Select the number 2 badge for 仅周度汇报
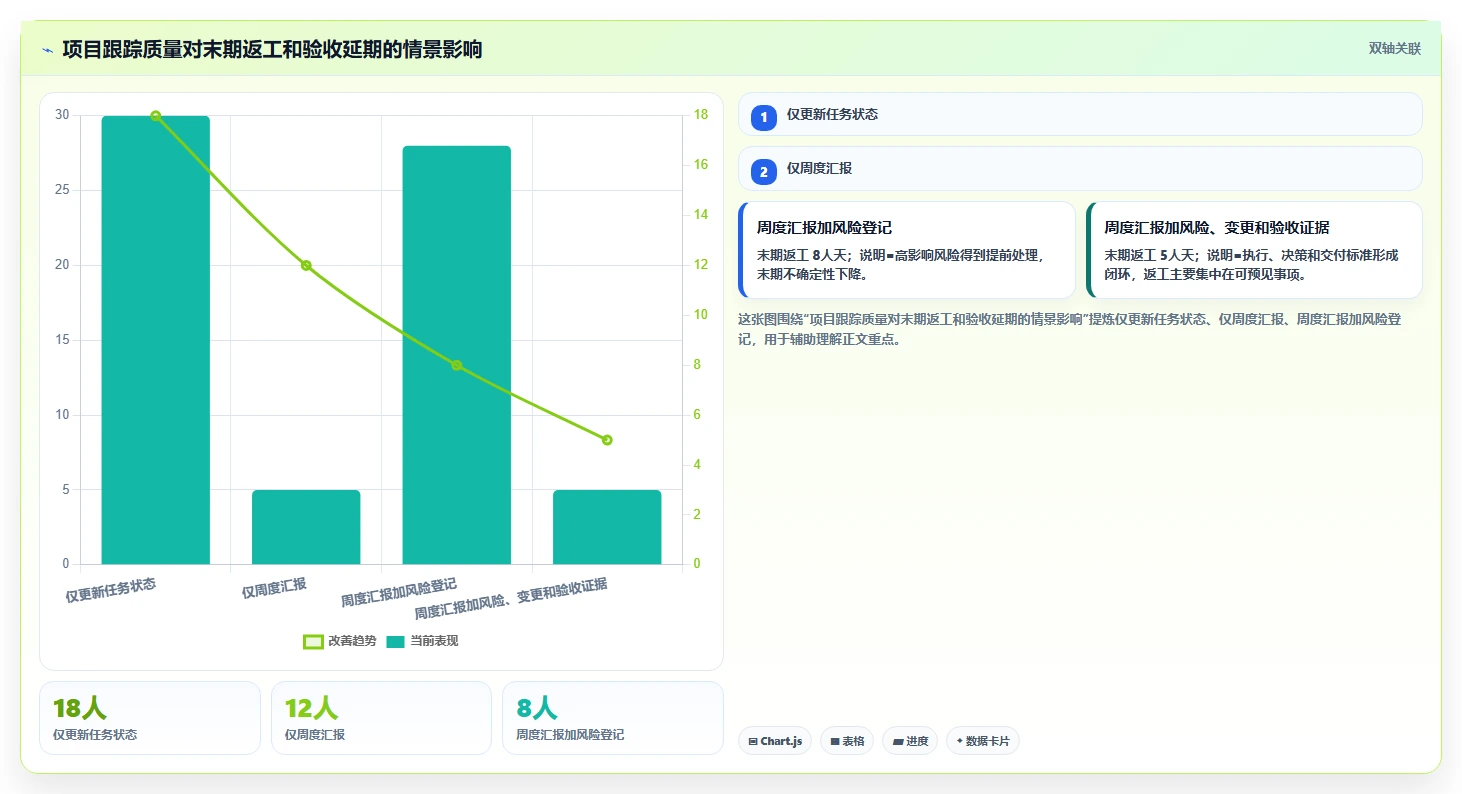 [764, 172]
